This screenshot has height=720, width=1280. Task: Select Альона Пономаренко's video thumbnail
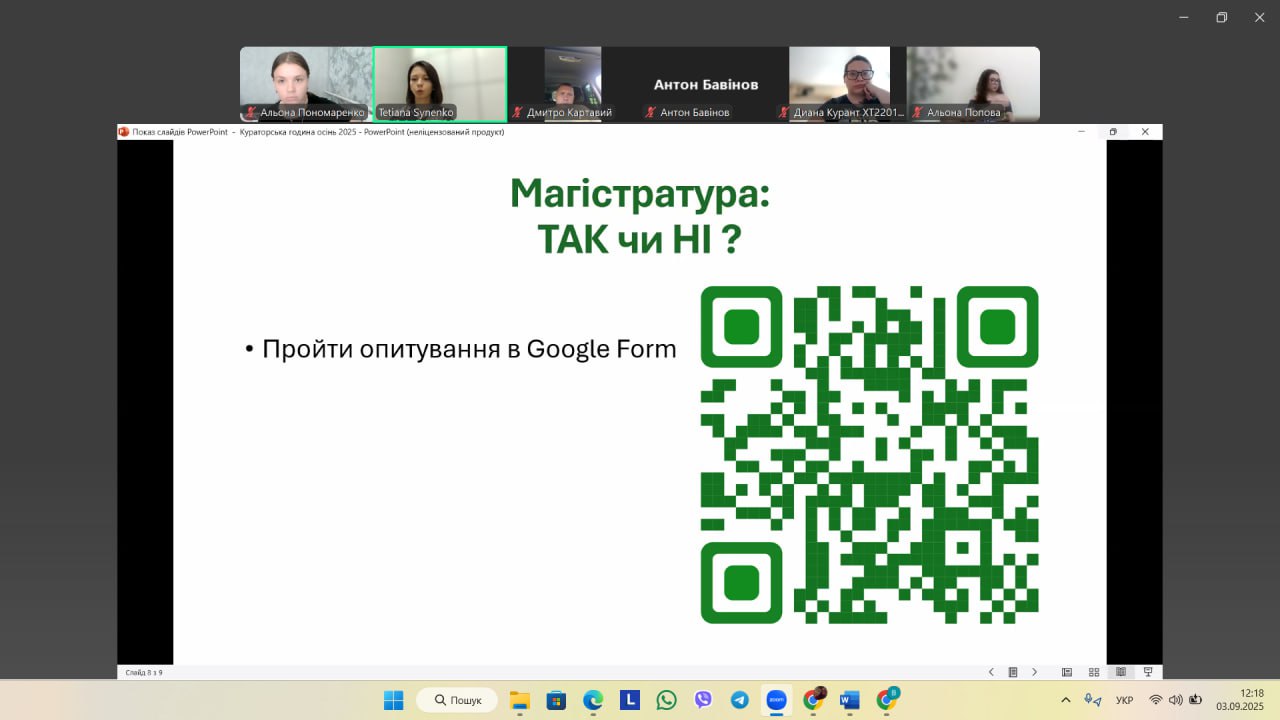306,84
